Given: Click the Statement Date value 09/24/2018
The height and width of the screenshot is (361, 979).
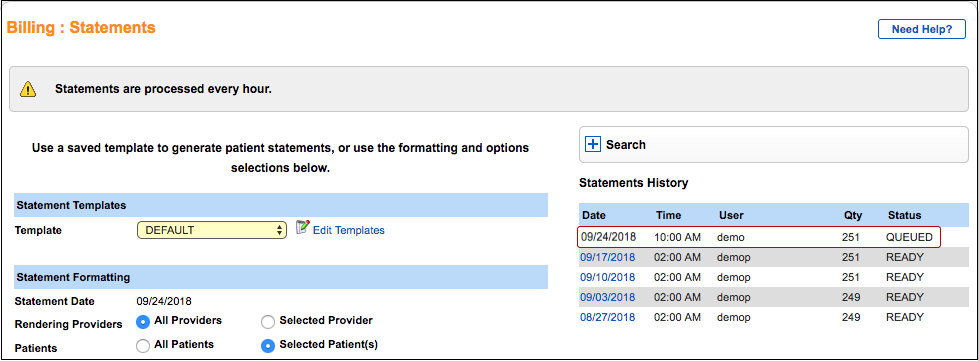Looking at the screenshot, I should click(164, 301).
